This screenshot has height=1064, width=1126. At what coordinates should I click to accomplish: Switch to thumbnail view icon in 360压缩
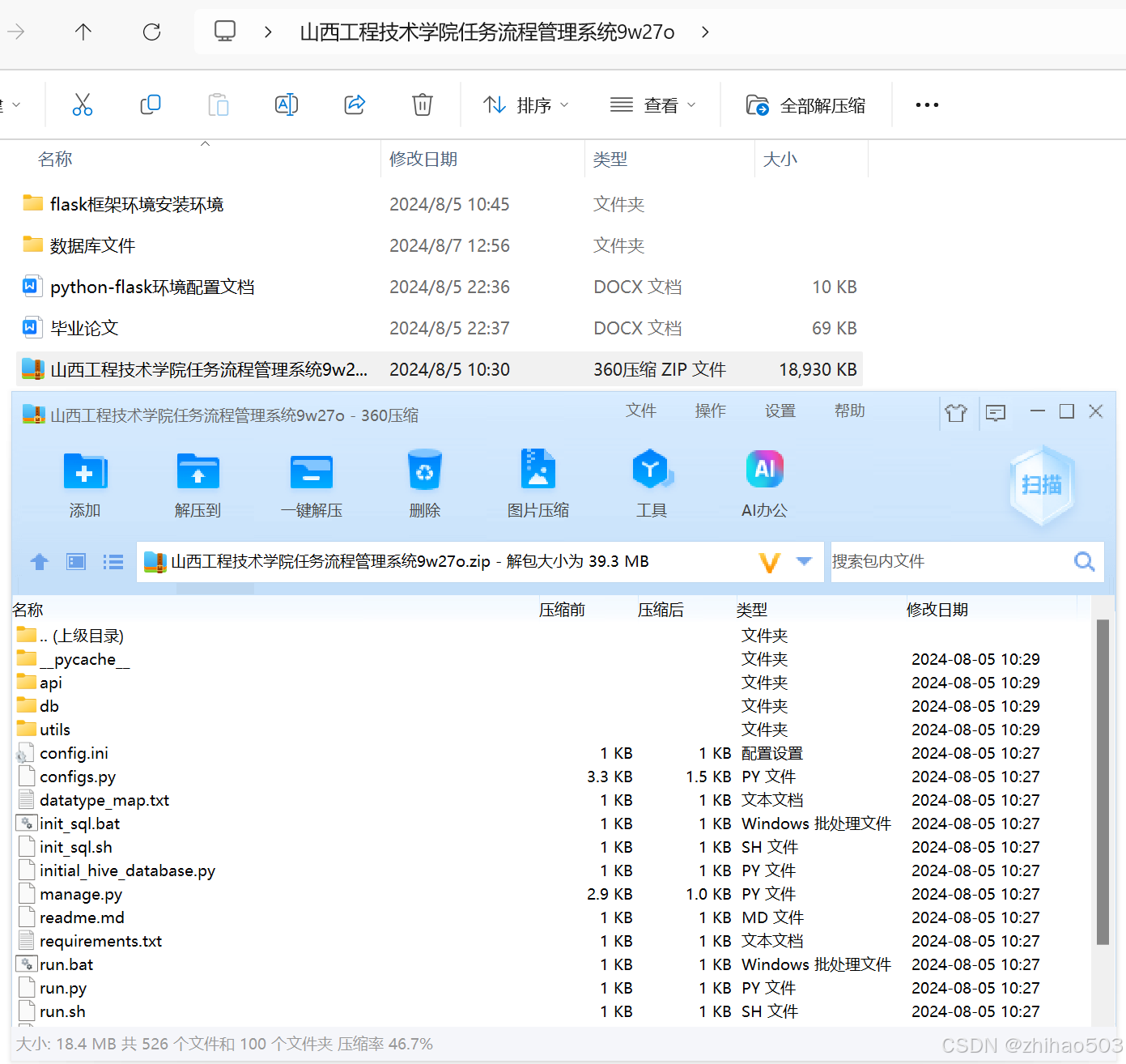tap(76, 561)
